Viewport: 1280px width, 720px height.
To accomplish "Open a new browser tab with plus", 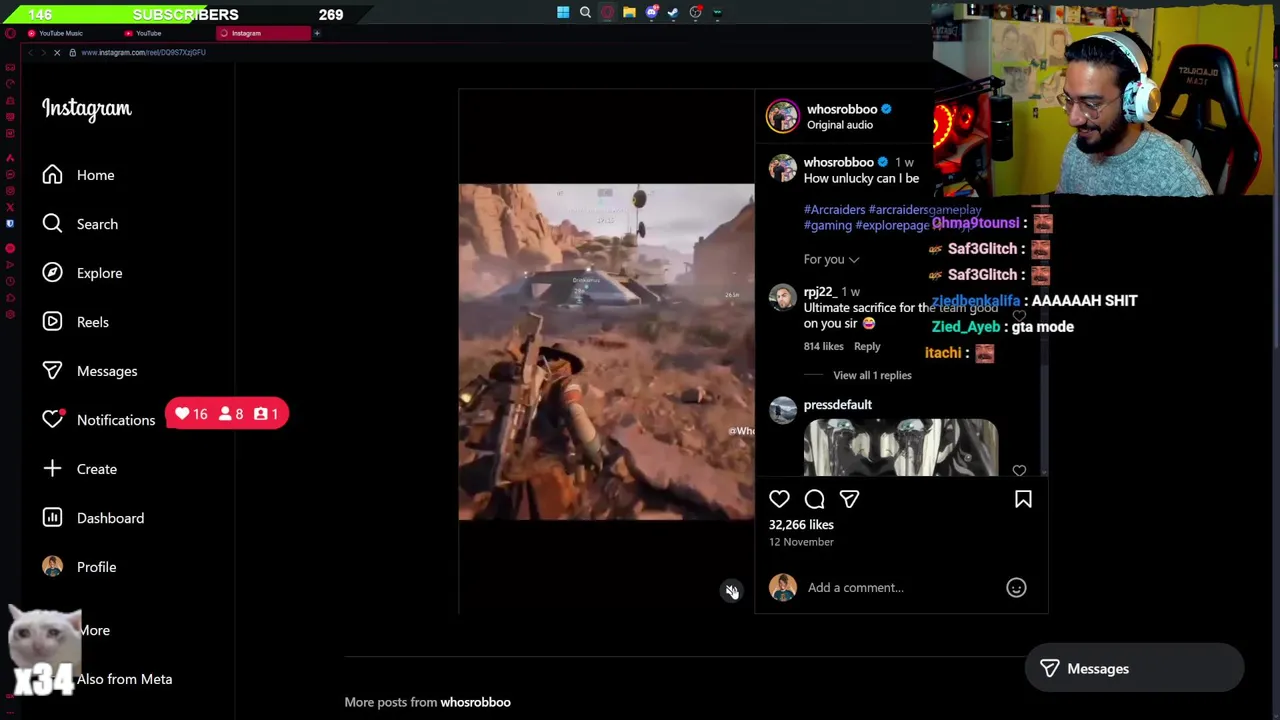I will 317,33.
